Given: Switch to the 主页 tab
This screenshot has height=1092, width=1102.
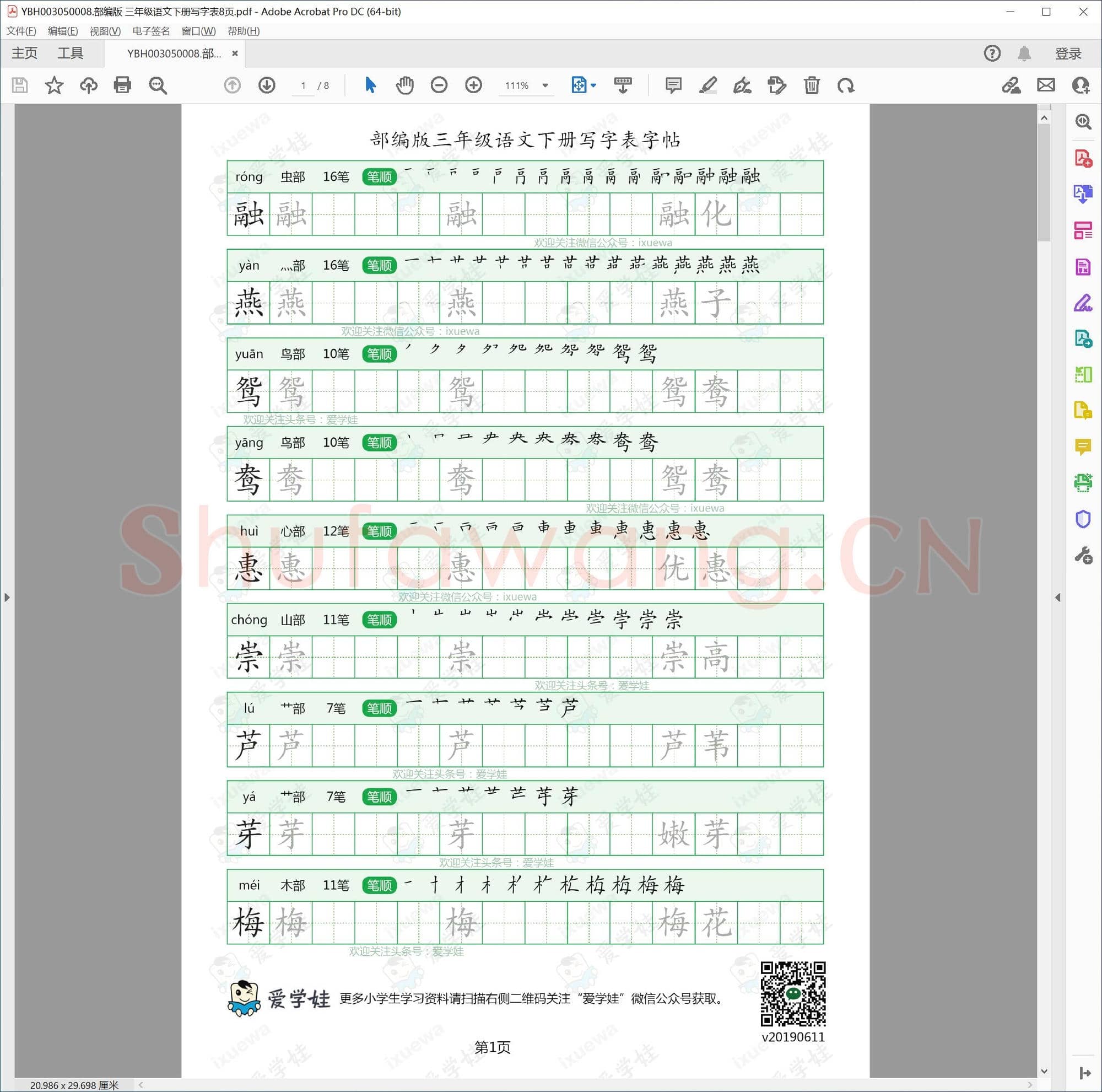Looking at the screenshot, I should (x=24, y=52).
